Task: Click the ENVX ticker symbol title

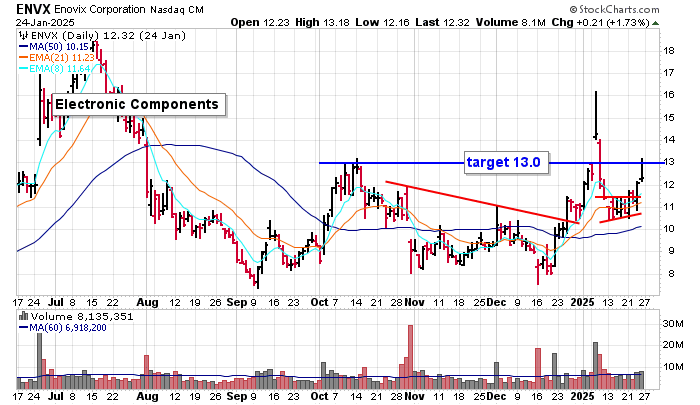Action: (33, 9)
